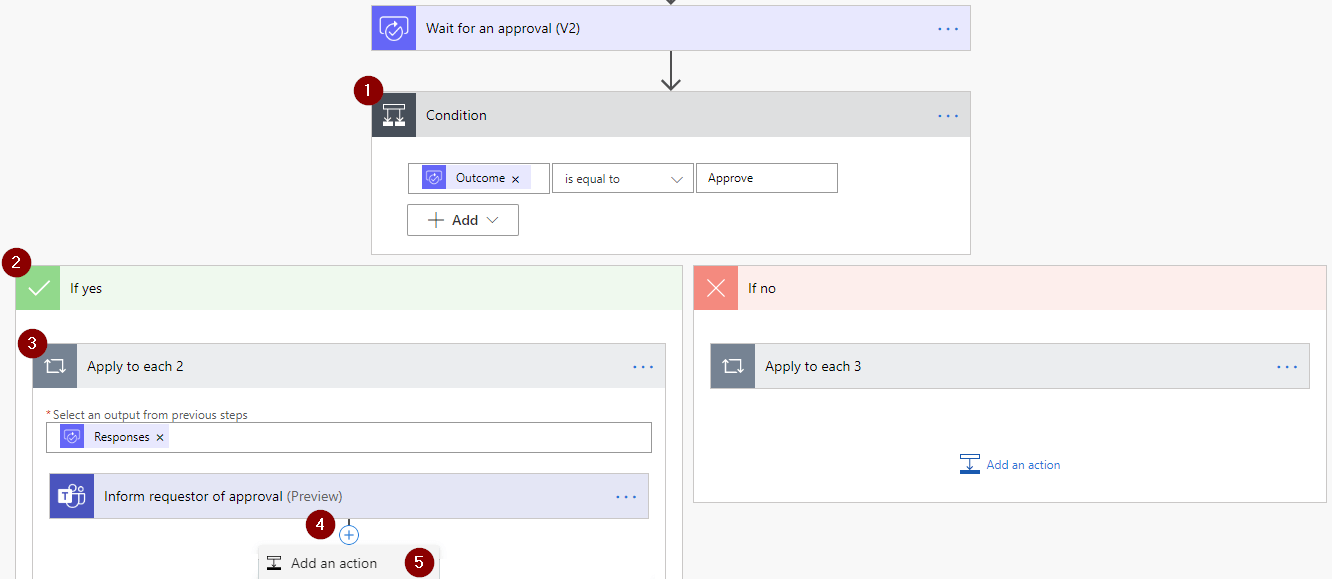This screenshot has height=579, width=1332.
Task: Click the approvals icon on Wait for an approval
Action: click(x=393, y=27)
